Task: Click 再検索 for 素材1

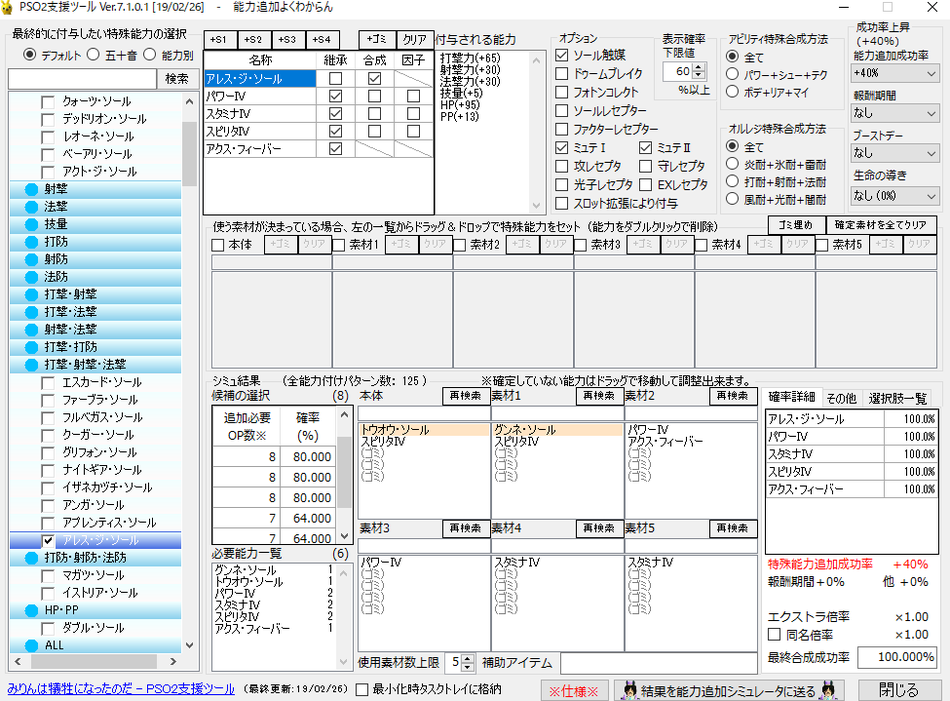Action: pos(599,396)
